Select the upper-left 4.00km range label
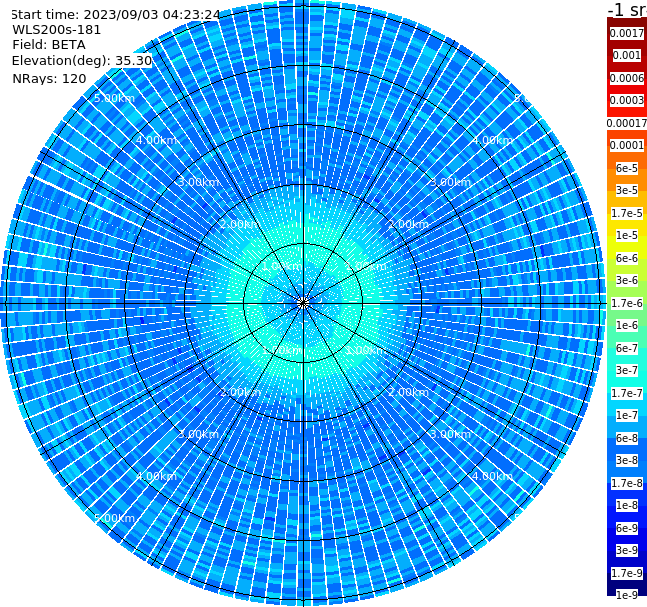647x607 pixels. click(x=156, y=140)
